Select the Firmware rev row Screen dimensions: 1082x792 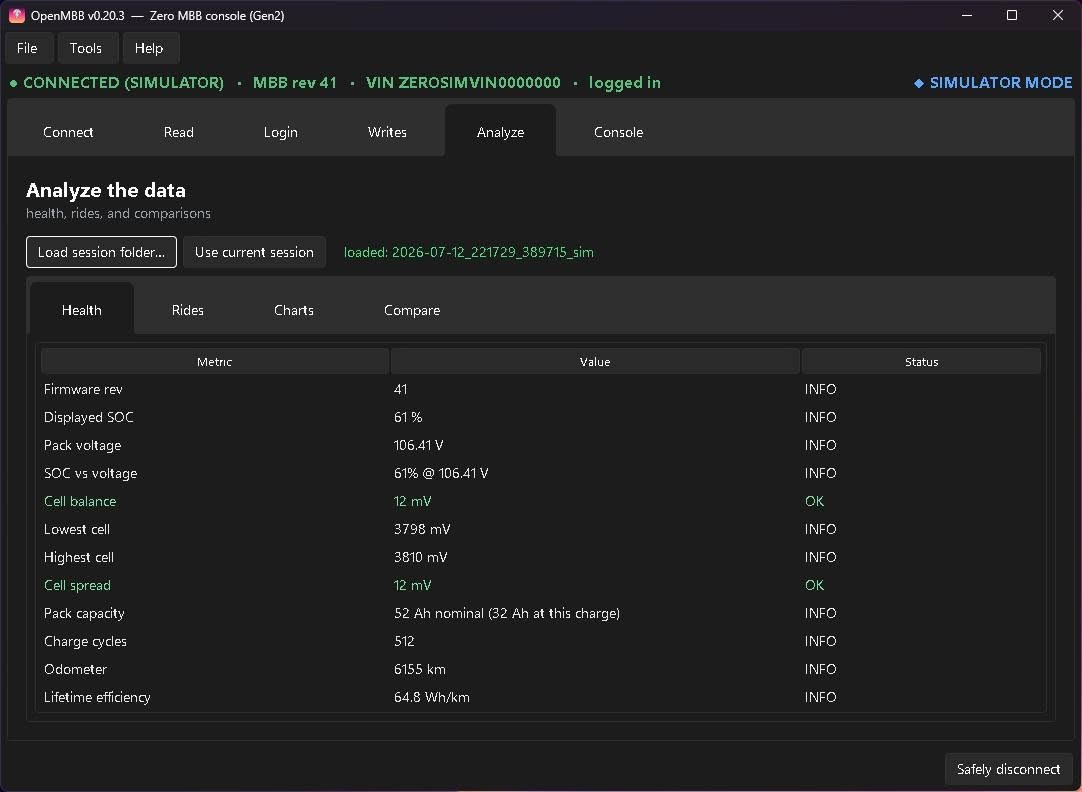click(541, 389)
